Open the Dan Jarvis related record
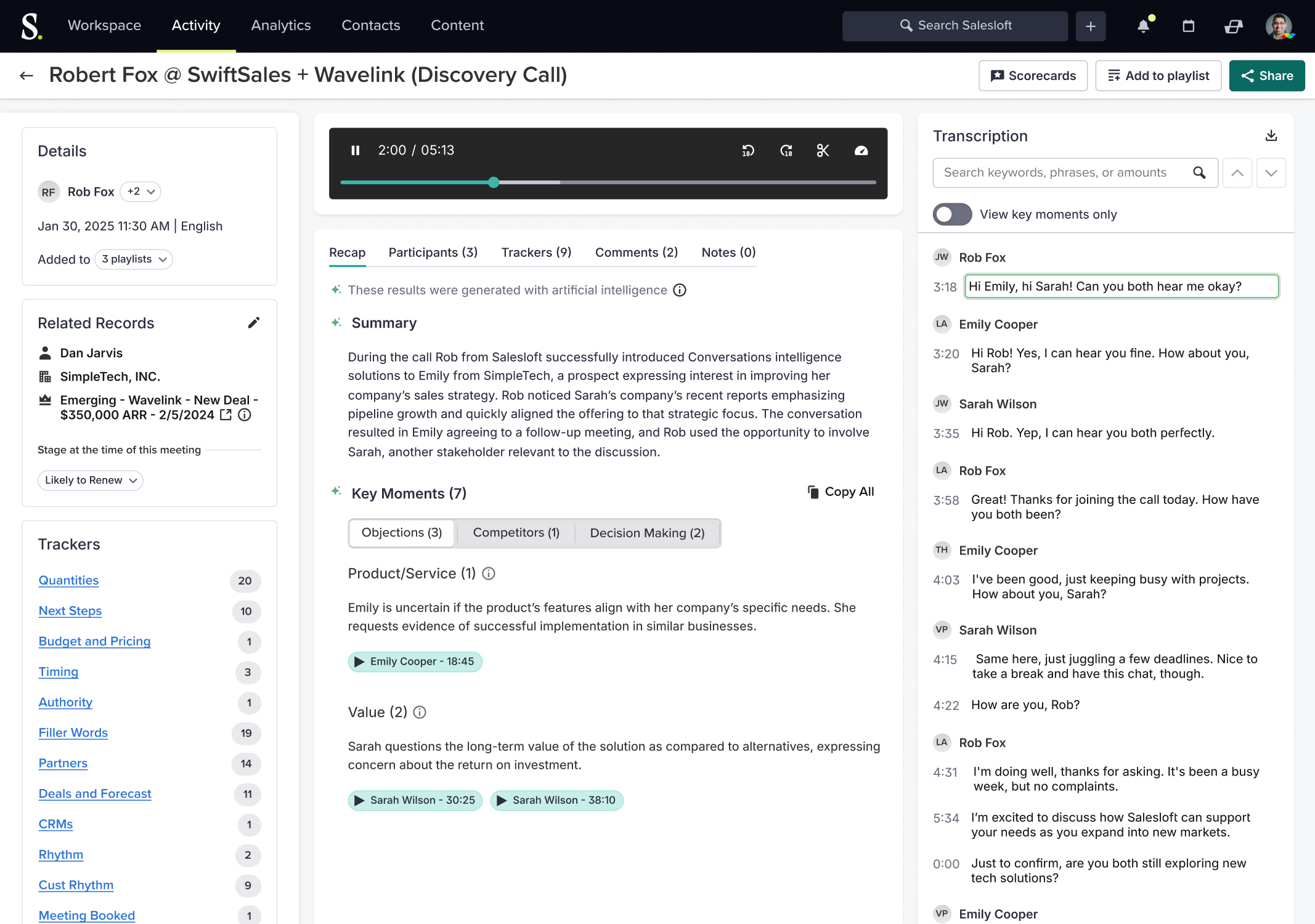The height and width of the screenshot is (924, 1315). 91,353
